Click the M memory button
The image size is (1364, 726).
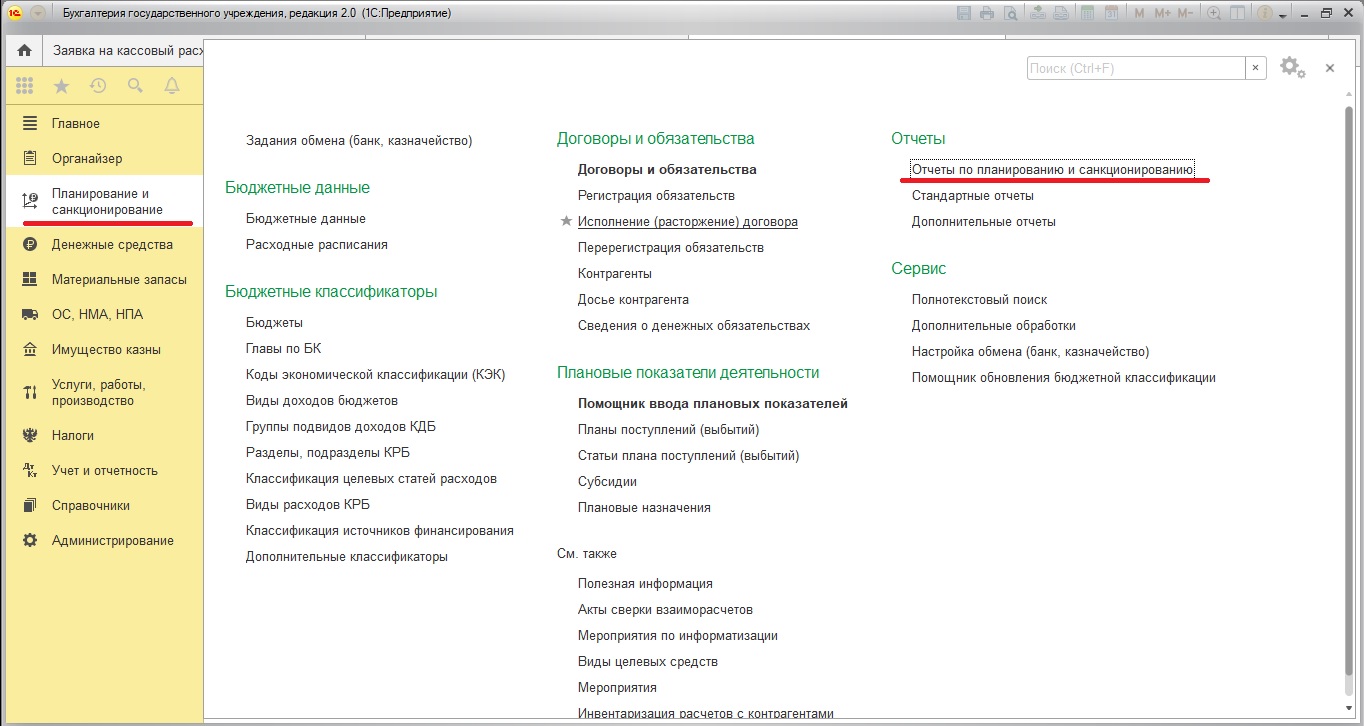tap(1139, 13)
